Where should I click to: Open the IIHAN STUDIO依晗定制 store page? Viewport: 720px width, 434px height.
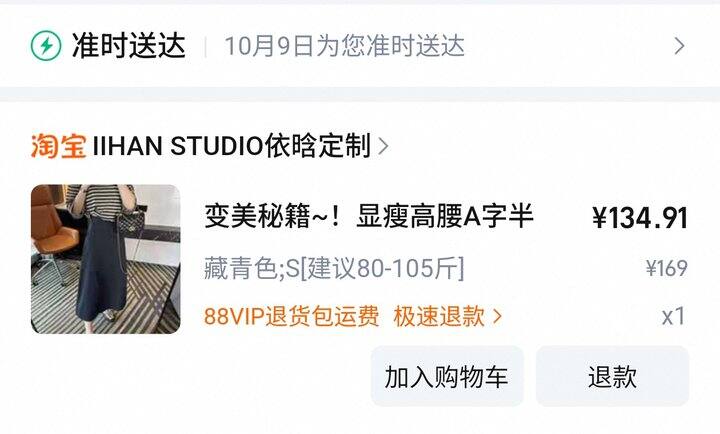coord(231,146)
